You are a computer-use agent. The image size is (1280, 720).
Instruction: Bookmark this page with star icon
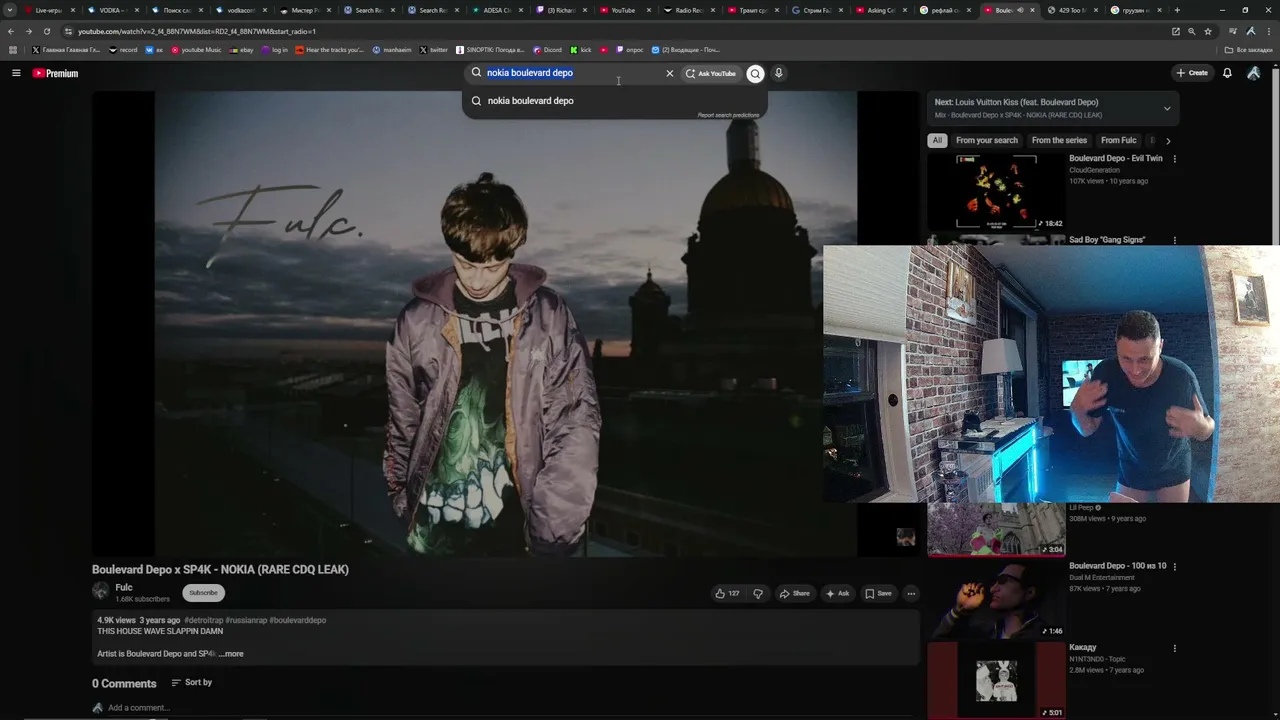click(x=1208, y=31)
